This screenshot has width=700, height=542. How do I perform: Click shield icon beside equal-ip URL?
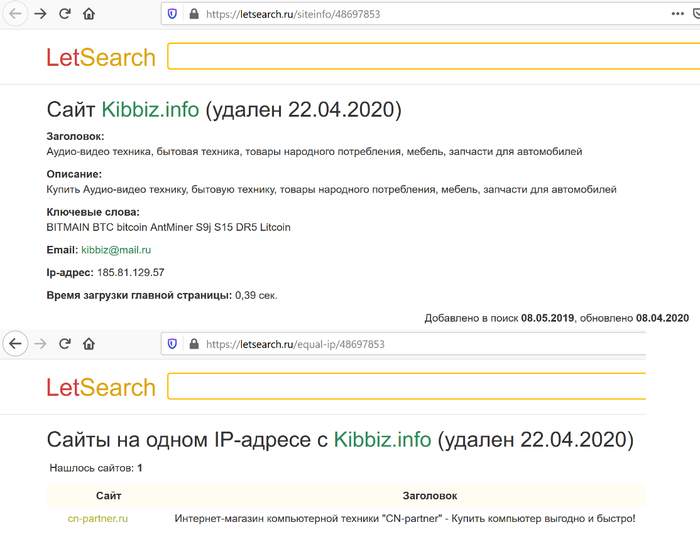click(x=172, y=344)
